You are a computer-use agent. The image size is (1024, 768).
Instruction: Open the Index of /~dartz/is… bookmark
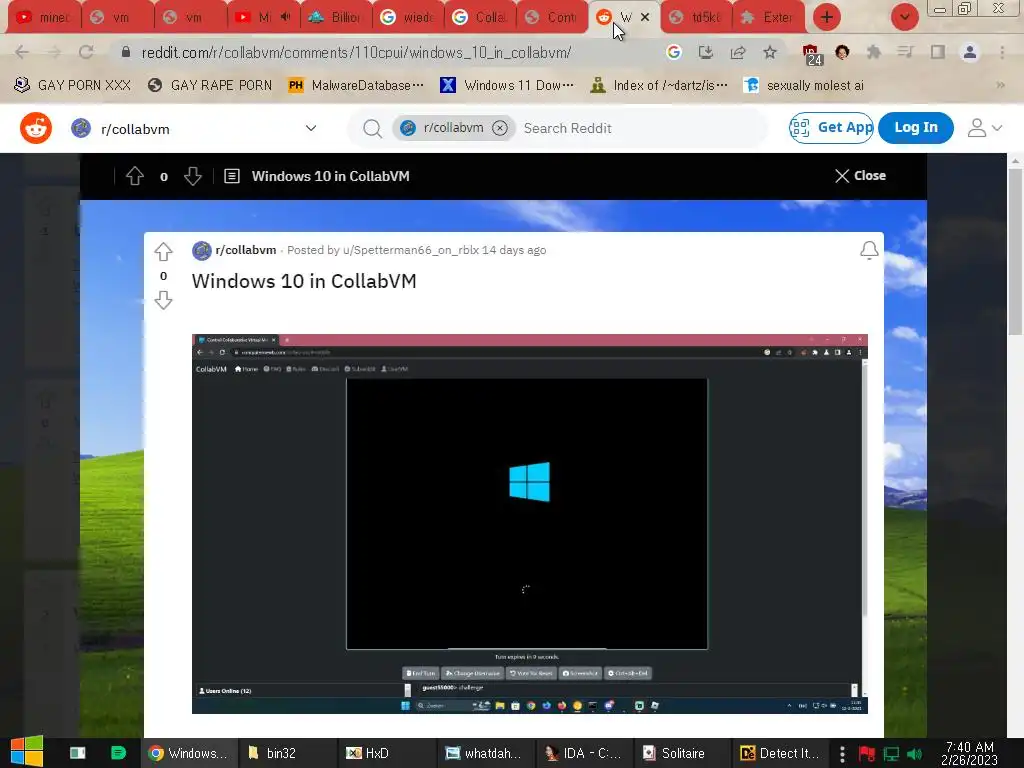[658, 85]
